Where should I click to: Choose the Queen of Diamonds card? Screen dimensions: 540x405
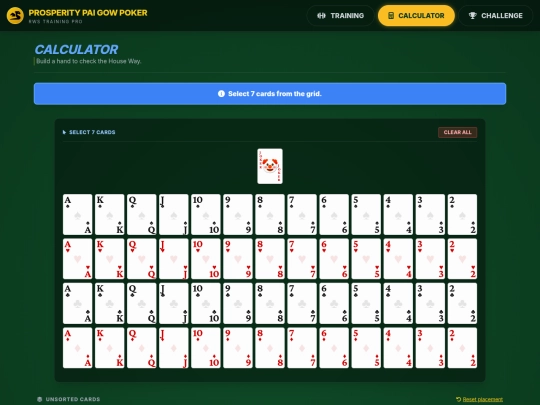pos(142,348)
